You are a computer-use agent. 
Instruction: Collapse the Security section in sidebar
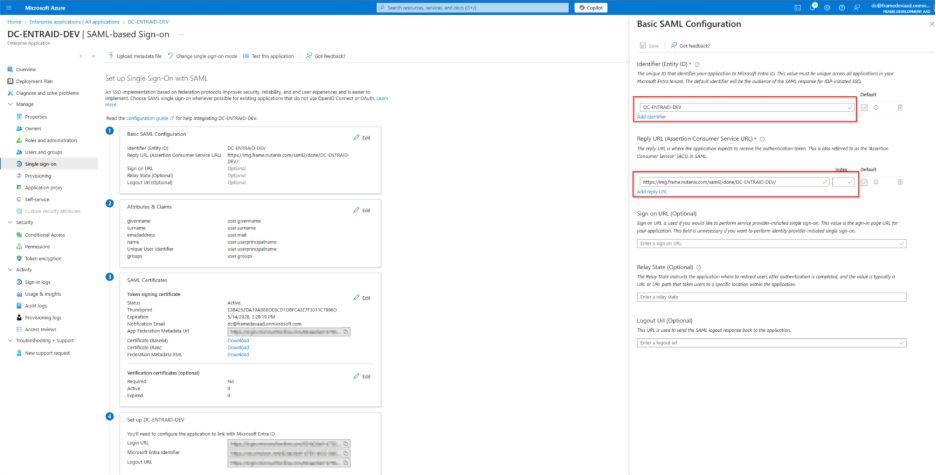pyautogui.click(x=10, y=222)
